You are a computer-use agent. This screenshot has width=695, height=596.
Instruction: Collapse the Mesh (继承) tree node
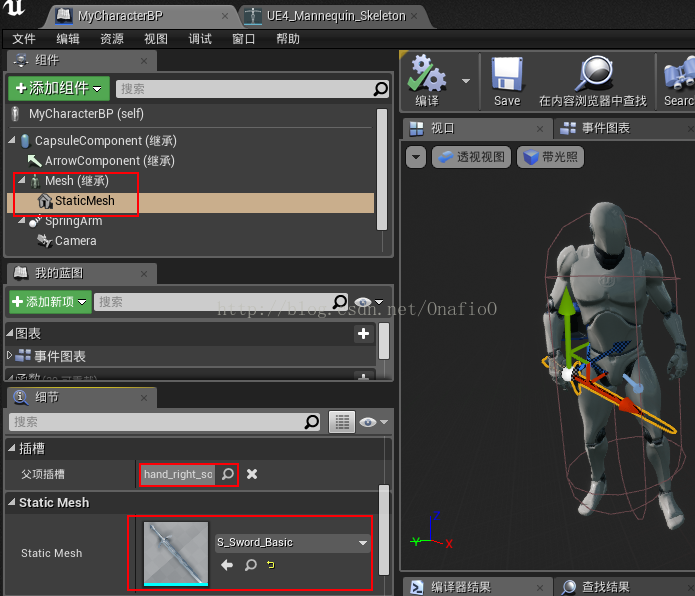tap(22, 180)
